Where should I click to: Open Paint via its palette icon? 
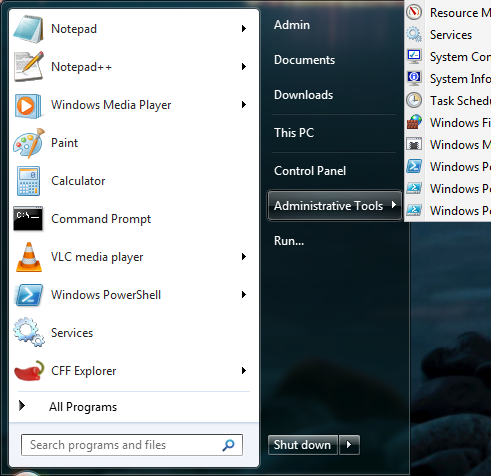pyautogui.click(x=29, y=143)
